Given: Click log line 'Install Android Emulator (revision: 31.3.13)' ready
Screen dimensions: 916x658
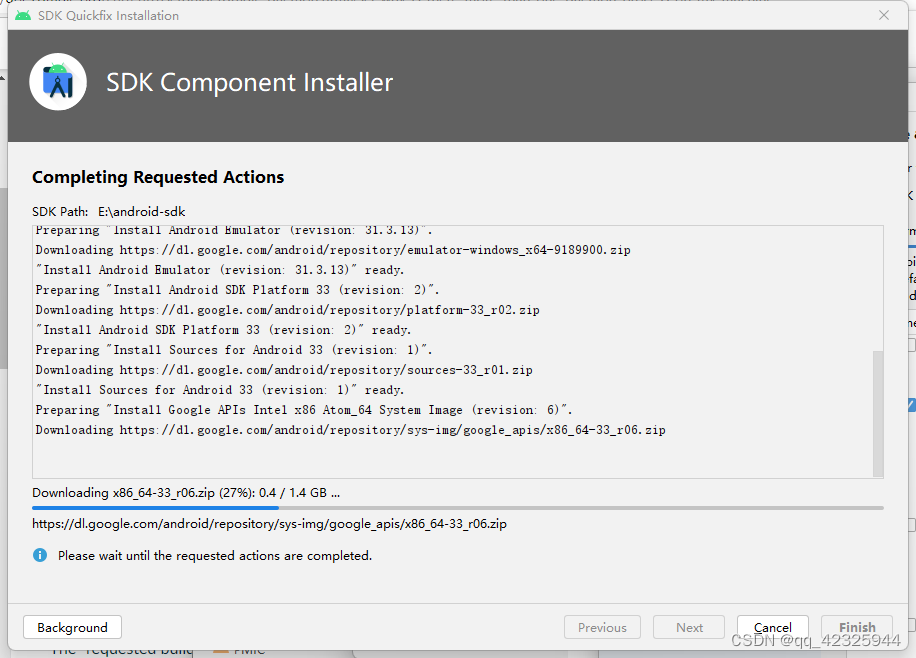Looking at the screenshot, I should tap(220, 270).
